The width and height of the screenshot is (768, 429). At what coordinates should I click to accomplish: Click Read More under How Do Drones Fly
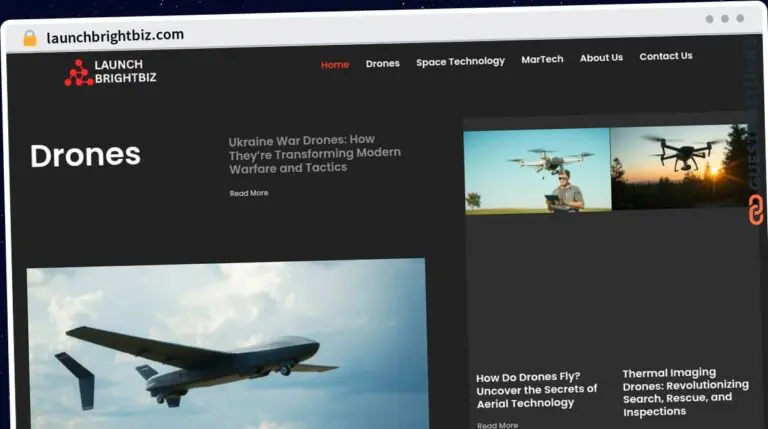[497, 425]
